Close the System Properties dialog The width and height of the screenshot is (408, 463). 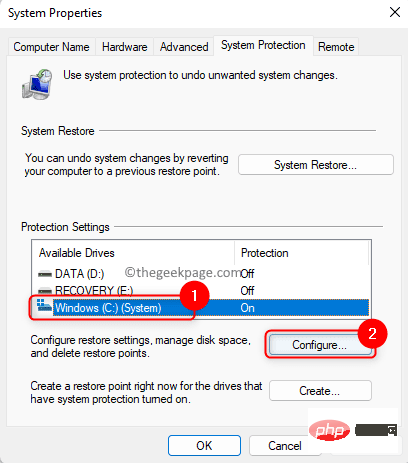(395, 12)
